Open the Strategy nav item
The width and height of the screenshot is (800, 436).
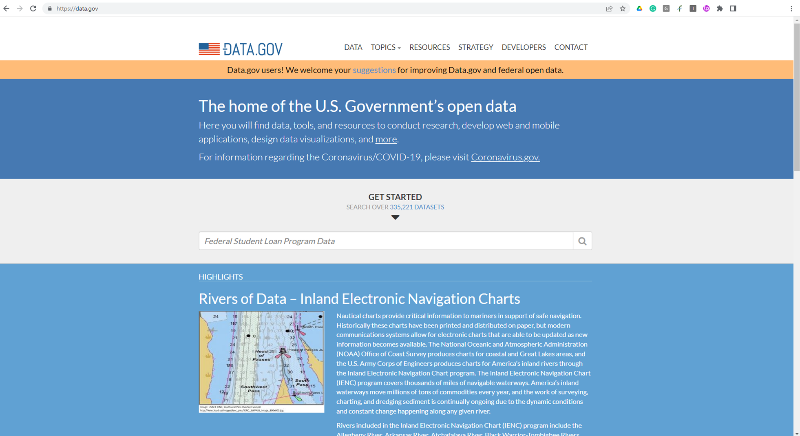(476, 47)
